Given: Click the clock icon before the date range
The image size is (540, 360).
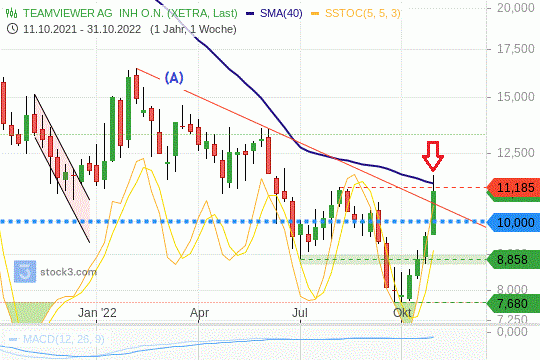Looking at the screenshot, I should pos(12,29).
